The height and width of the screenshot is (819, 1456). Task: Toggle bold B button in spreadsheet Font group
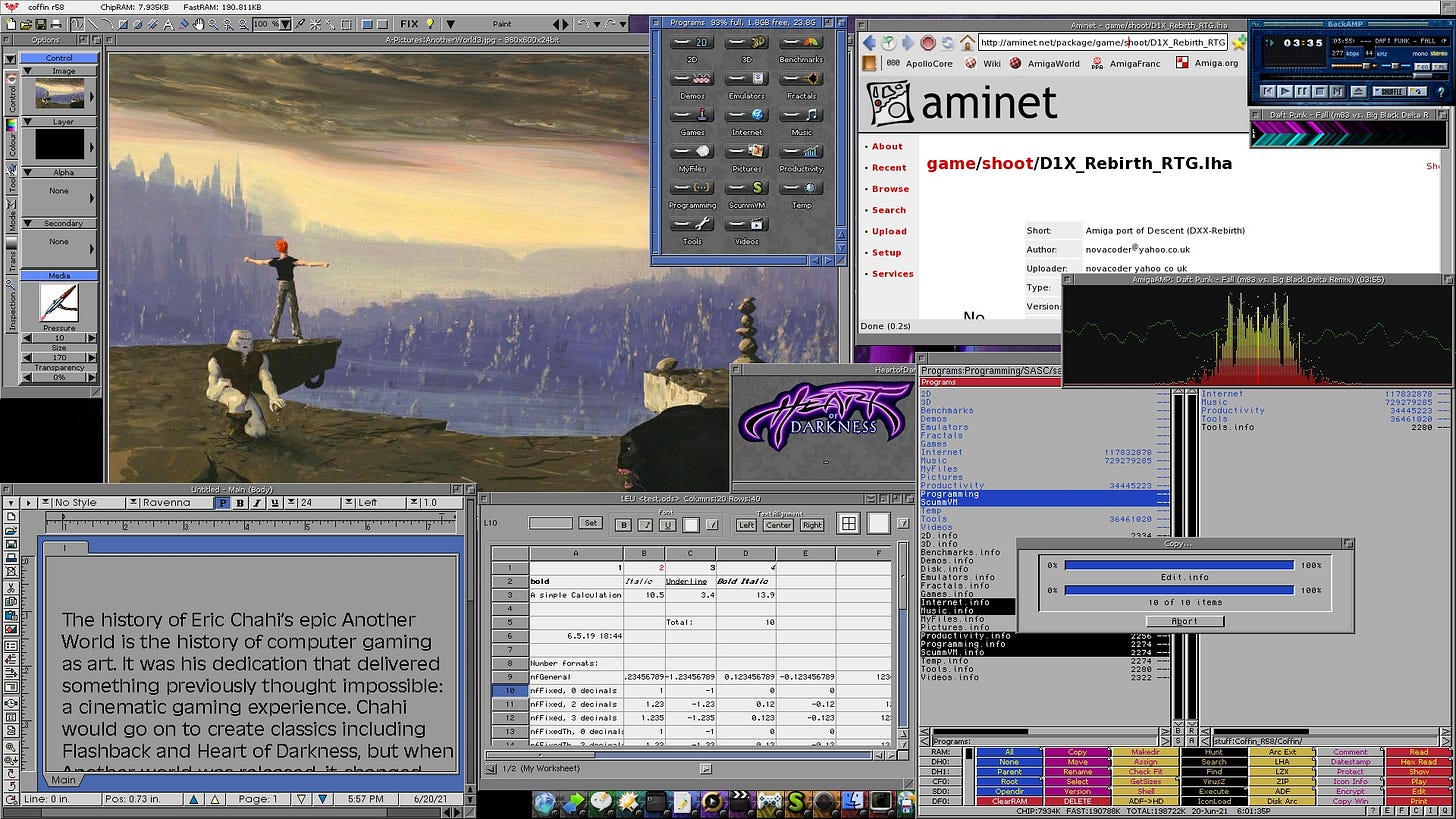pyautogui.click(x=623, y=525)
